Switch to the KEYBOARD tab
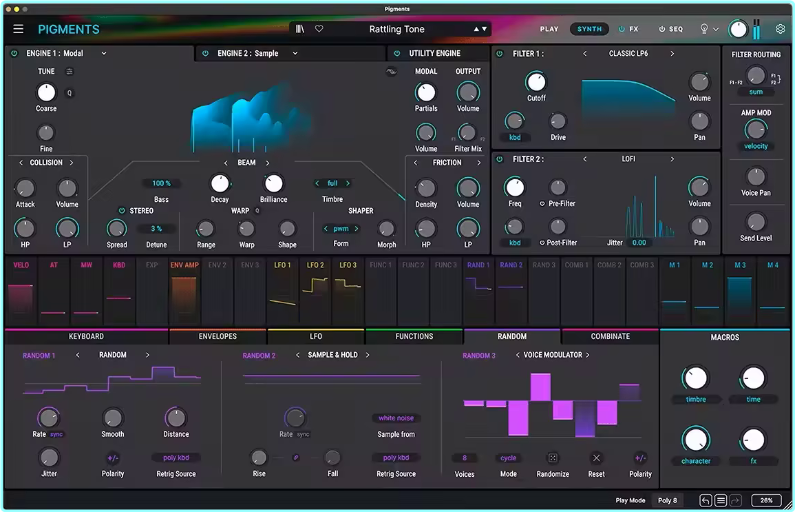Viewport: 795px width, 512px height. pyautogui.click(x=86, y=336)
